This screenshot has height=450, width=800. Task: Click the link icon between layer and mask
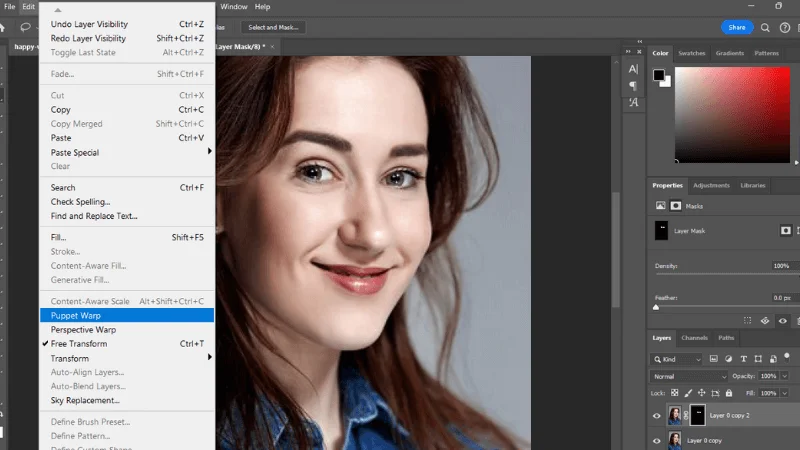(686, 415)
